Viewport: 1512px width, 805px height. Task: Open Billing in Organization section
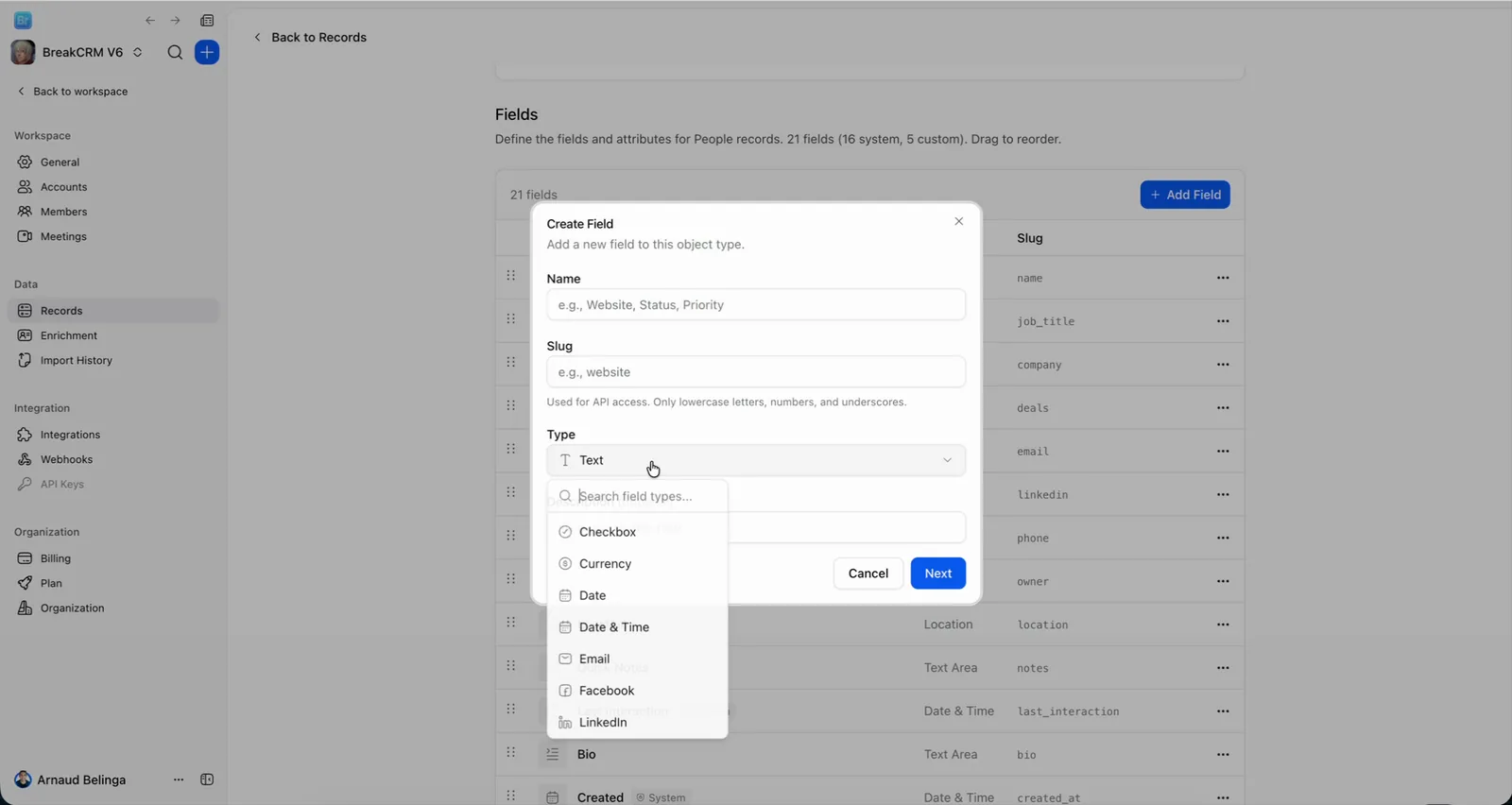pos(113,558)
